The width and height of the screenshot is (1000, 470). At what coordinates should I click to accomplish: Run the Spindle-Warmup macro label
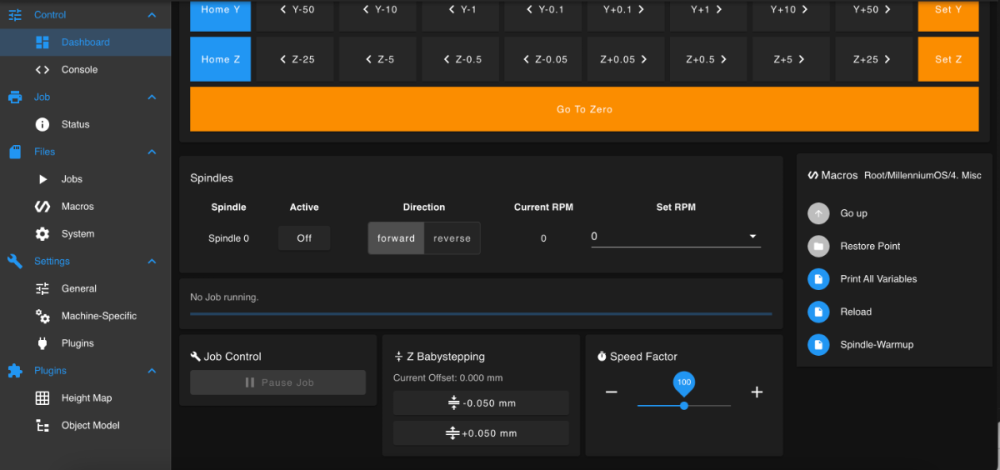point(877,344)
